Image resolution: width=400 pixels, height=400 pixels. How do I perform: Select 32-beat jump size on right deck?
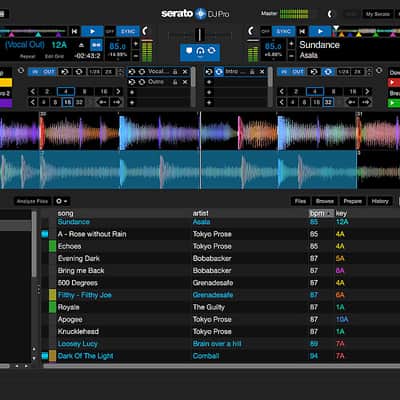click(328, 102)
